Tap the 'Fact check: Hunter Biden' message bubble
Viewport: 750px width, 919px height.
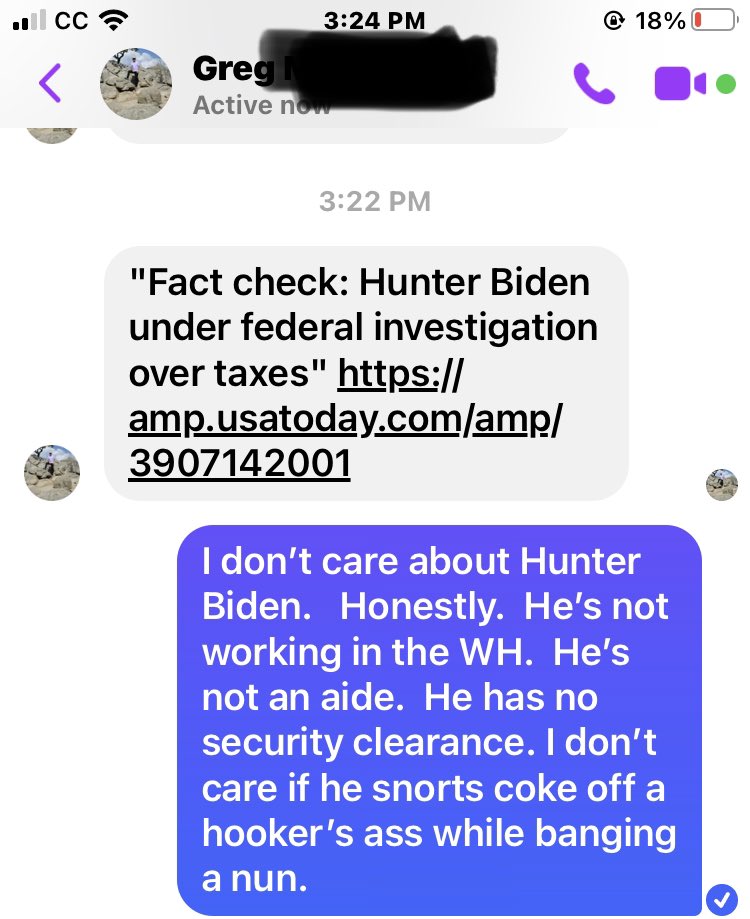click(x=366, y=373)
